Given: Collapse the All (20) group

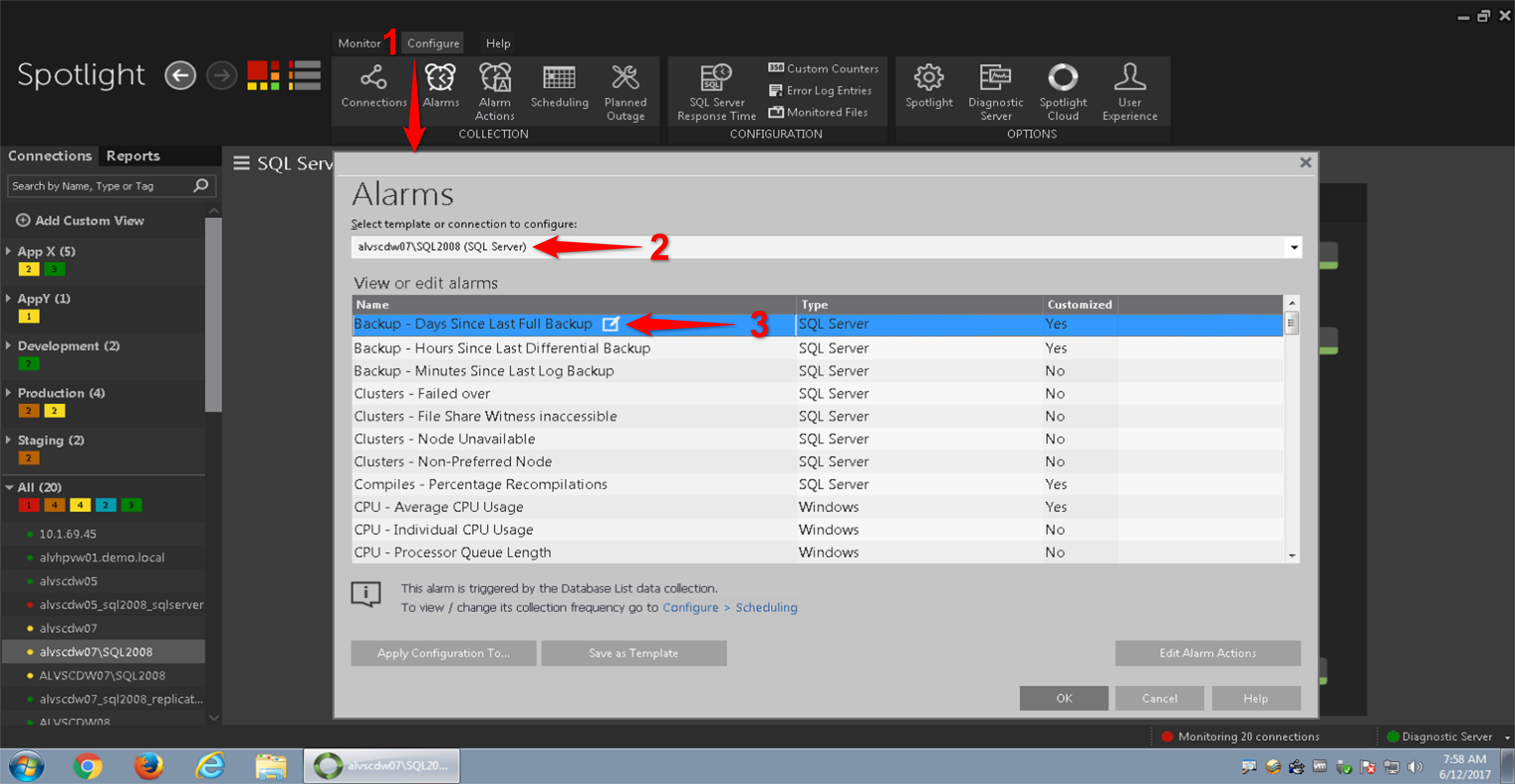Looking at the screenshot, I should [x=9, y=487].
